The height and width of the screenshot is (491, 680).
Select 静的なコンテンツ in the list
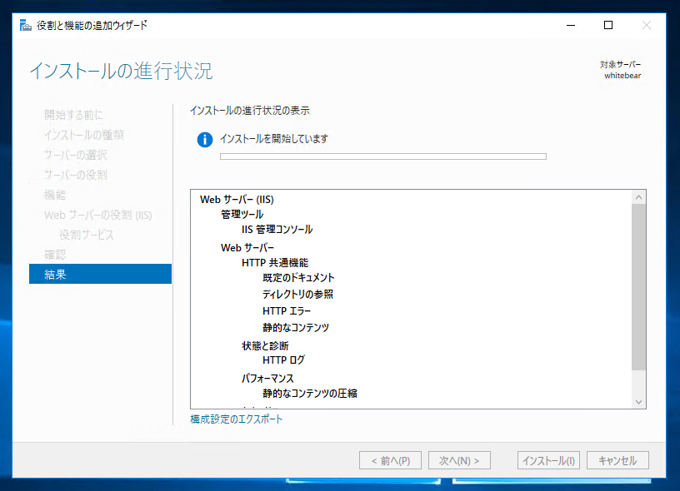point(296,327)
